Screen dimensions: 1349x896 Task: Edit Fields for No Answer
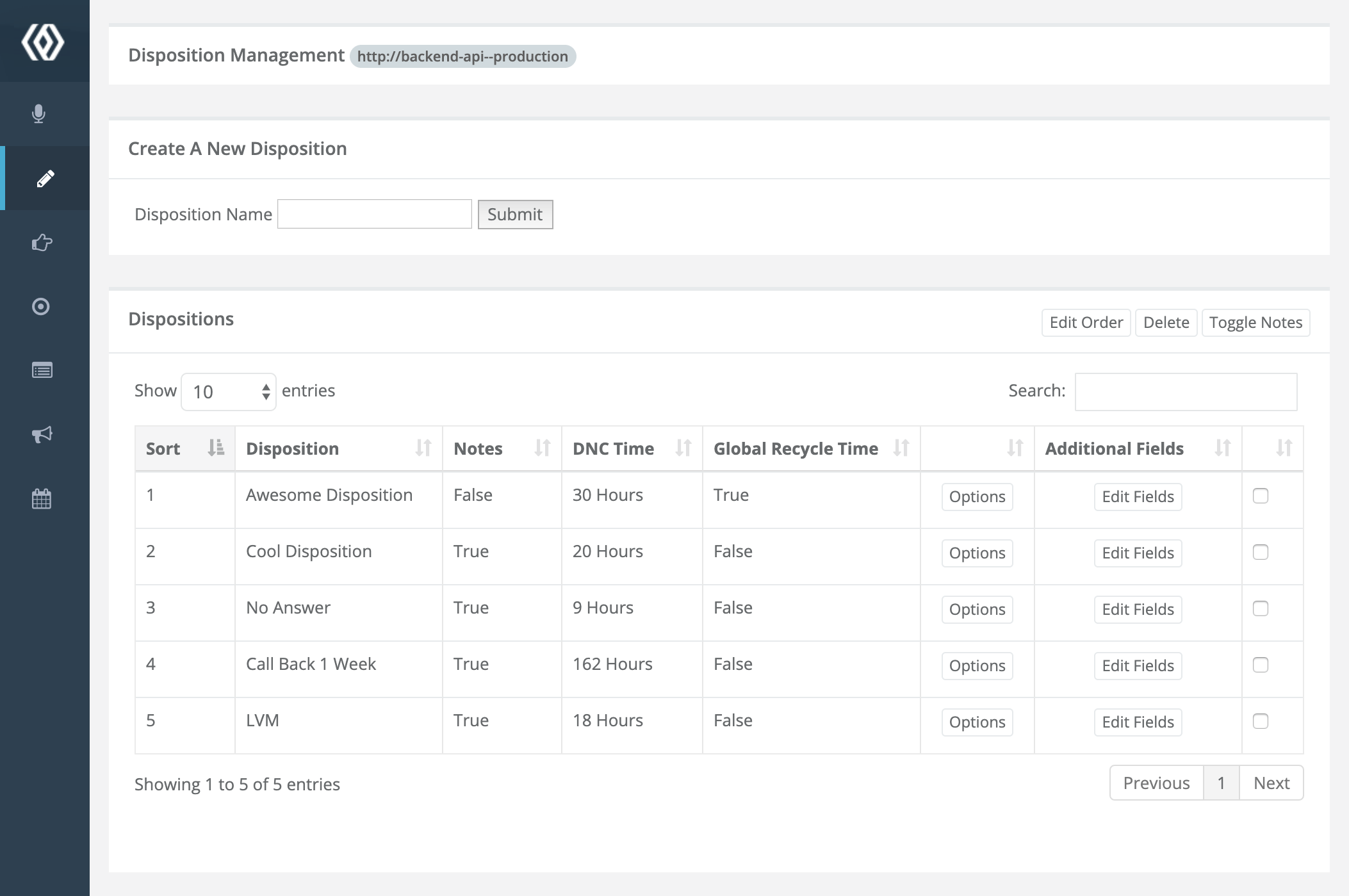[1138, 609]
